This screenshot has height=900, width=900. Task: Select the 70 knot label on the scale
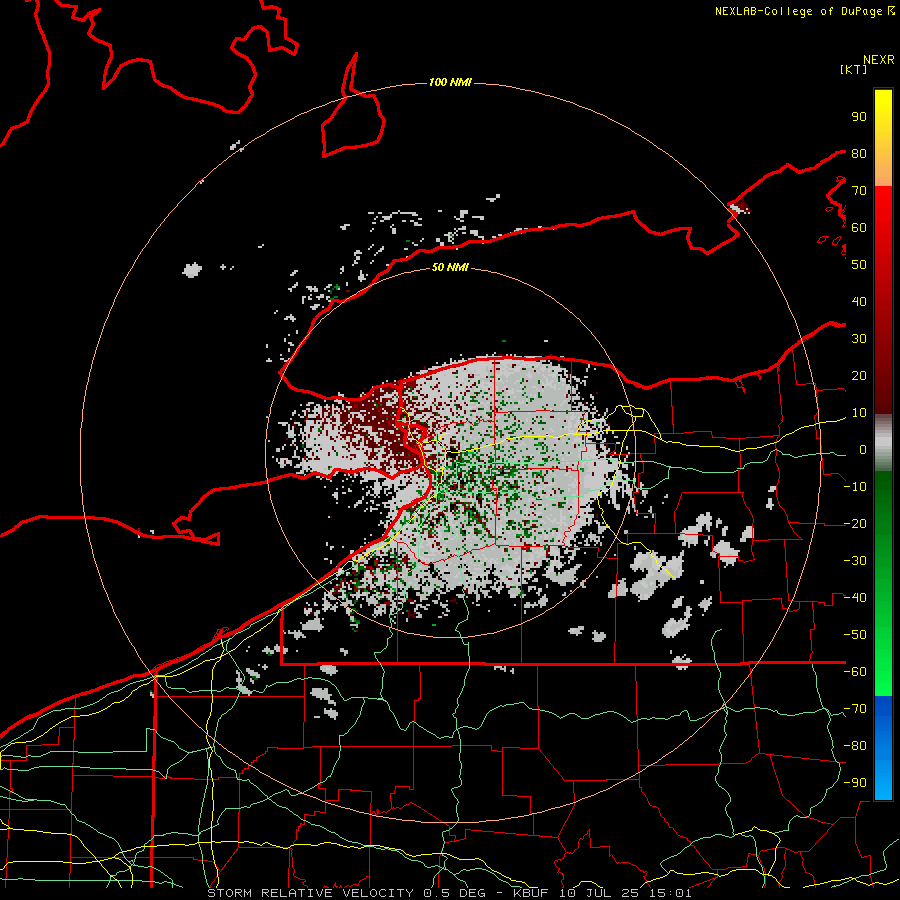pos(859,191)
